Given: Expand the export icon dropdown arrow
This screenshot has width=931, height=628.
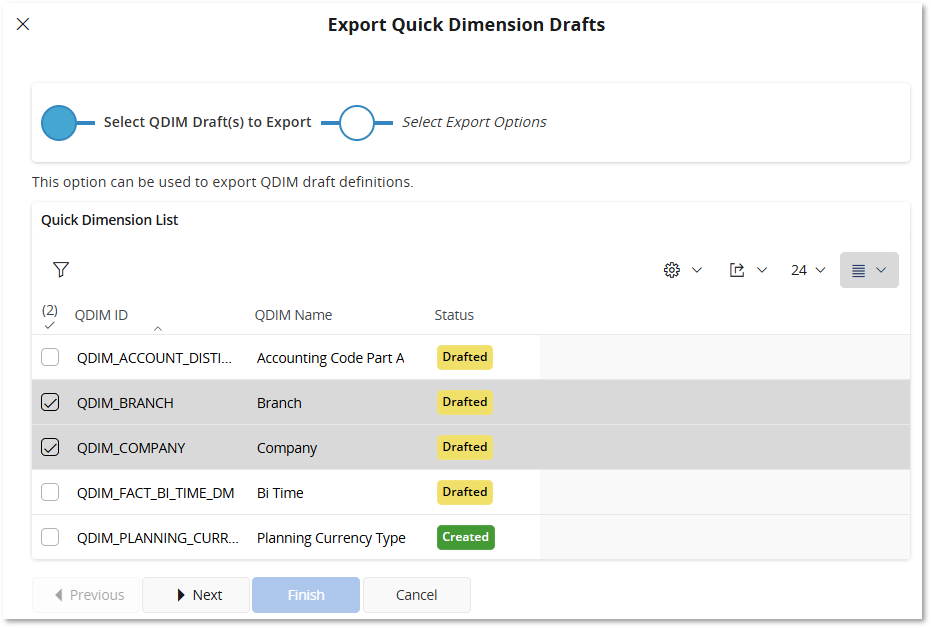Looking at the screenshot, I should (x=762, y=270).
